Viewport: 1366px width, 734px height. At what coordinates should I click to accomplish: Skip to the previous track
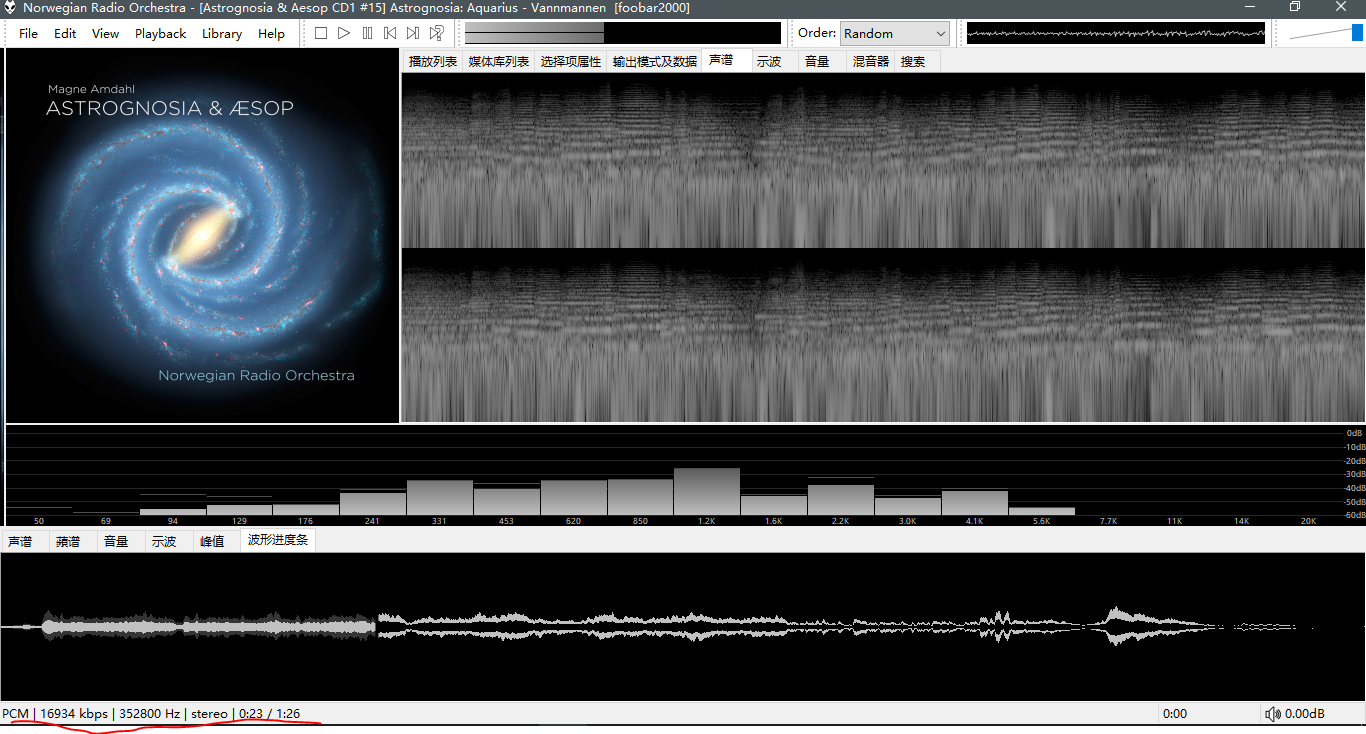coord(390,33)
